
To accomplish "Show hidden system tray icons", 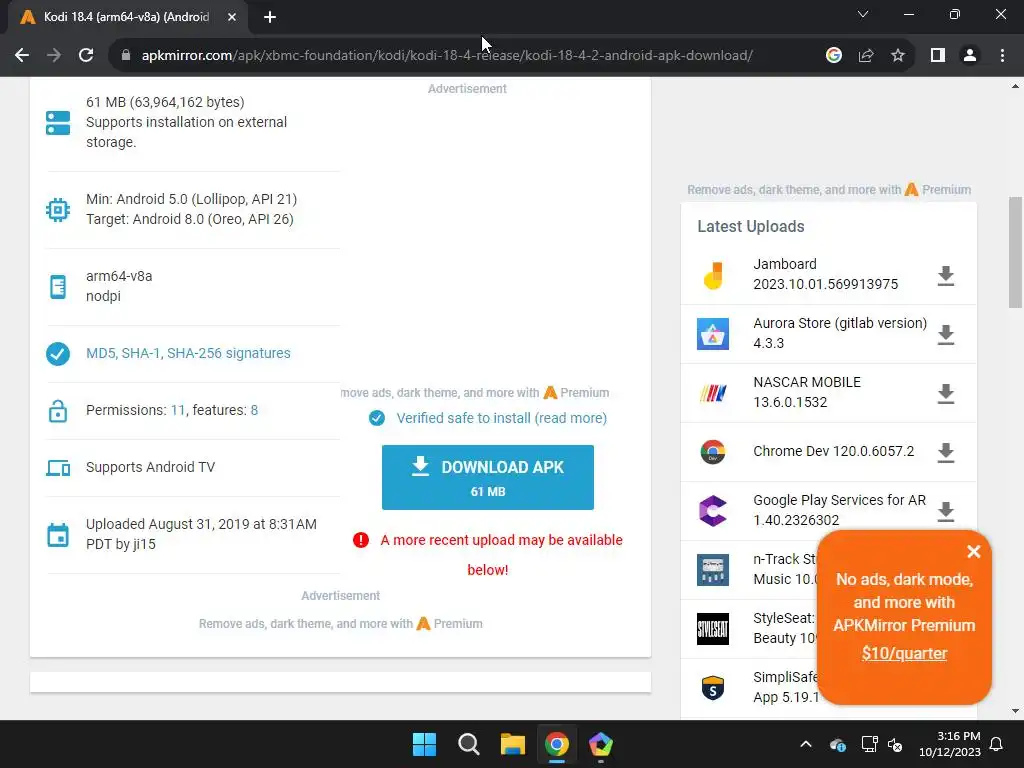I will (x=806, y=744).
